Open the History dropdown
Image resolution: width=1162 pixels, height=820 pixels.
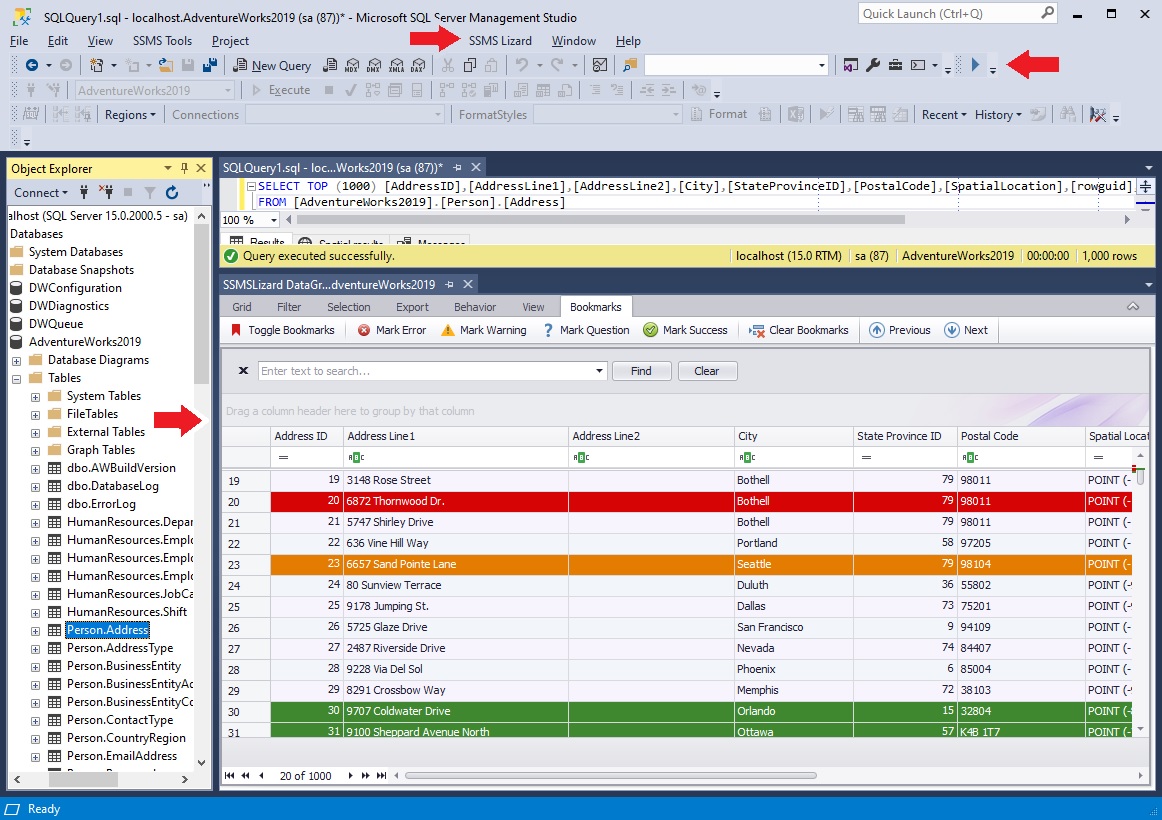(998, 115)
